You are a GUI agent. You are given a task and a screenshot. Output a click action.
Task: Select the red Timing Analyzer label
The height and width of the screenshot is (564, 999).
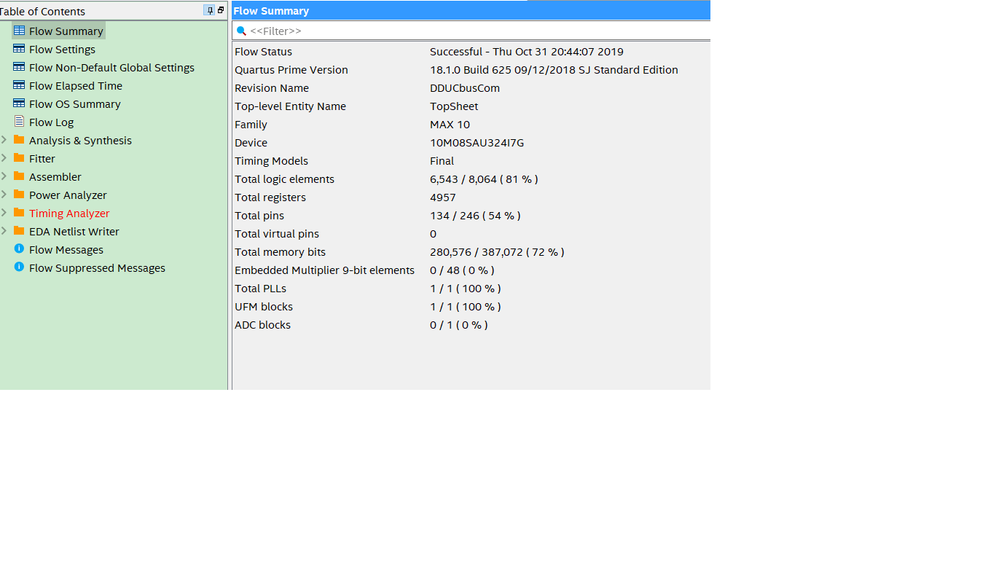pos(69,213)
